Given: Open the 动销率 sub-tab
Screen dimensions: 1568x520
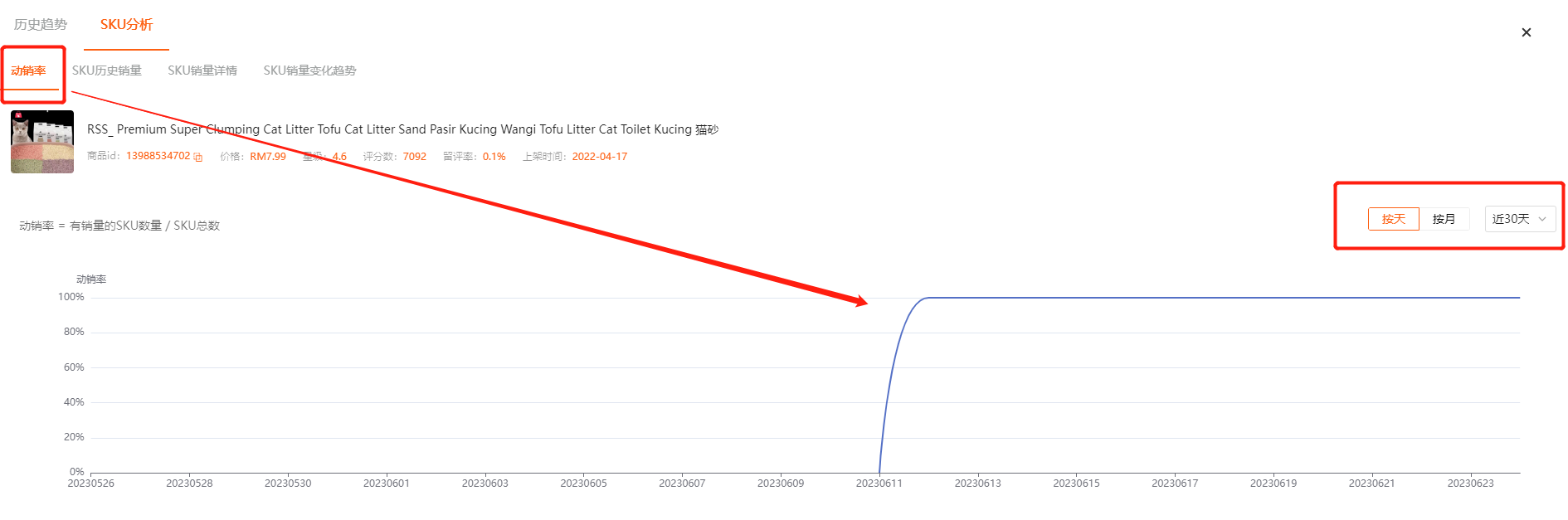Looking at the screenshot, I should tap(28, 70).
